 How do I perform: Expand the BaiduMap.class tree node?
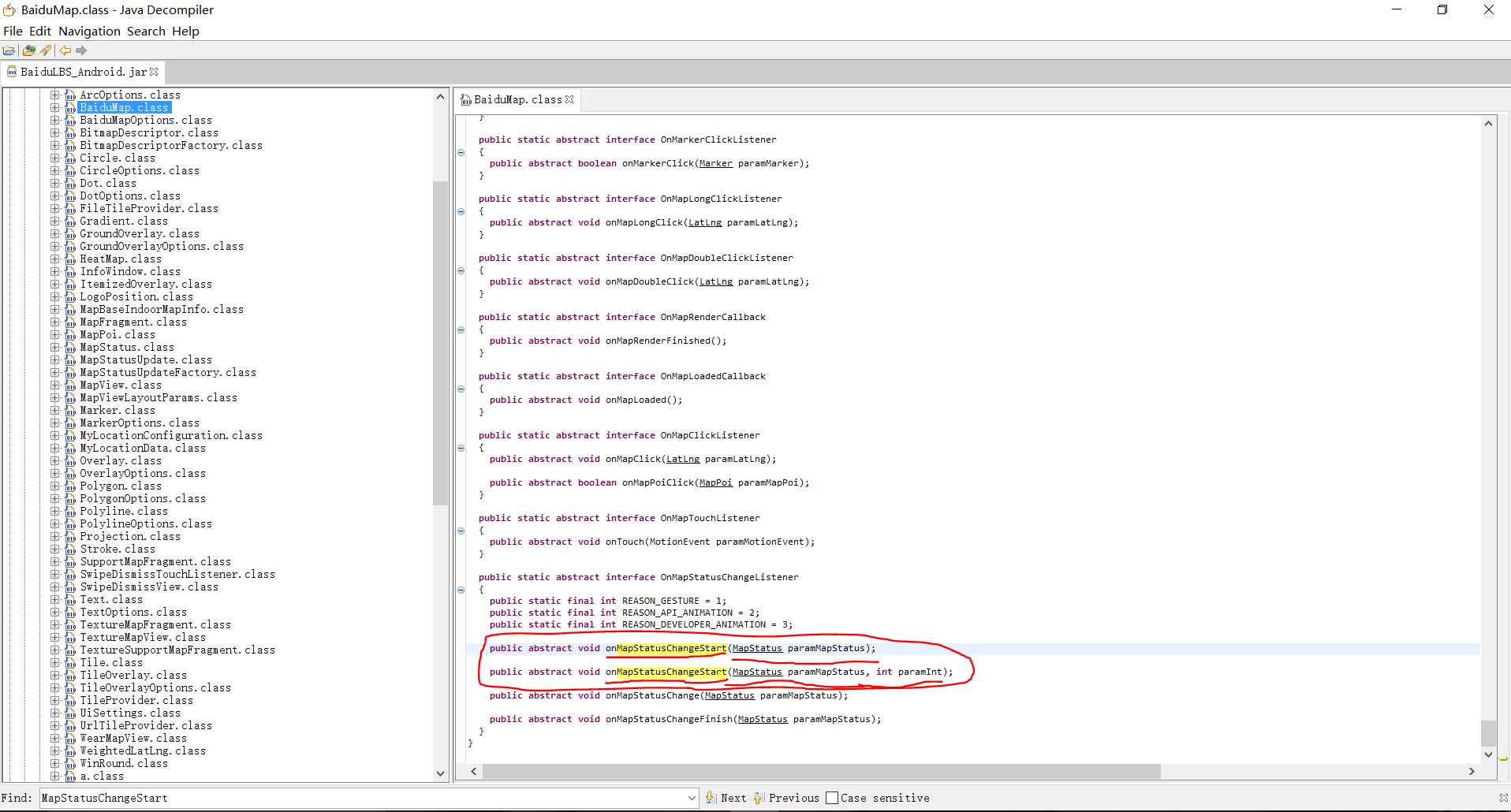click(55, 108)
